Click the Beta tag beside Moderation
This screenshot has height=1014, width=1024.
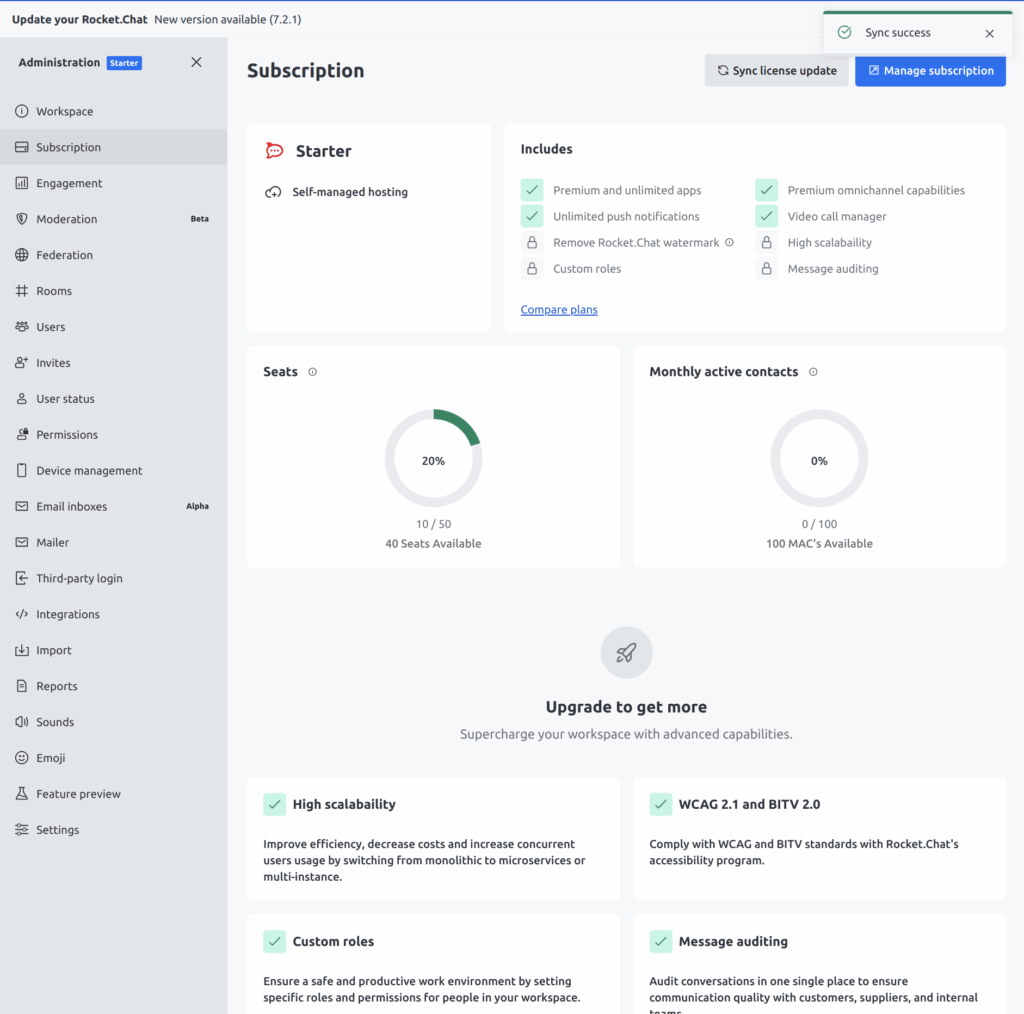coord(199,219)
